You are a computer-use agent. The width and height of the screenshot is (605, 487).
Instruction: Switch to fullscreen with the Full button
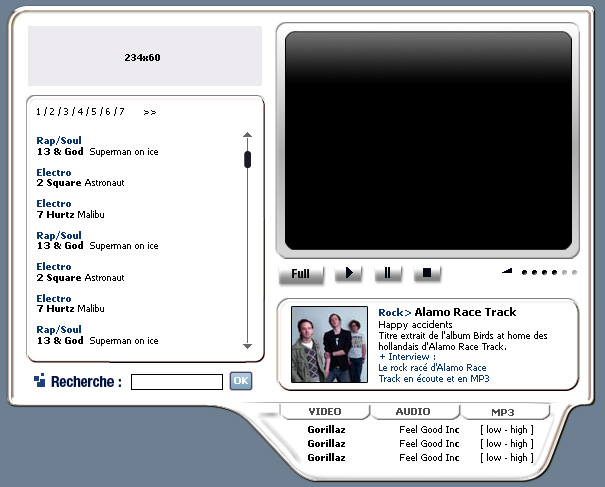click(x=301, y=274)
